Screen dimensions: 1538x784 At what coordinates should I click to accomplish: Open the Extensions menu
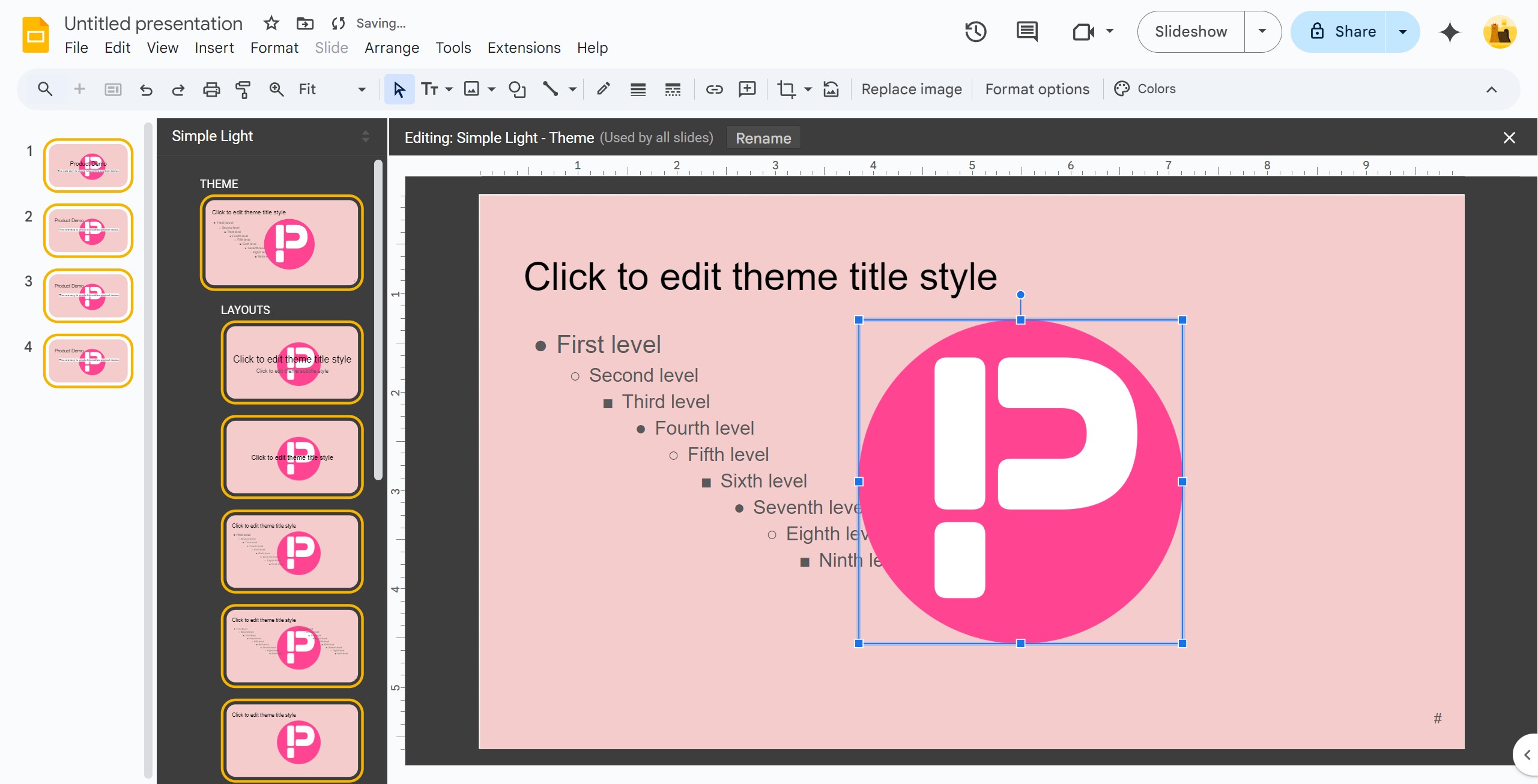[x=524, y=48]
